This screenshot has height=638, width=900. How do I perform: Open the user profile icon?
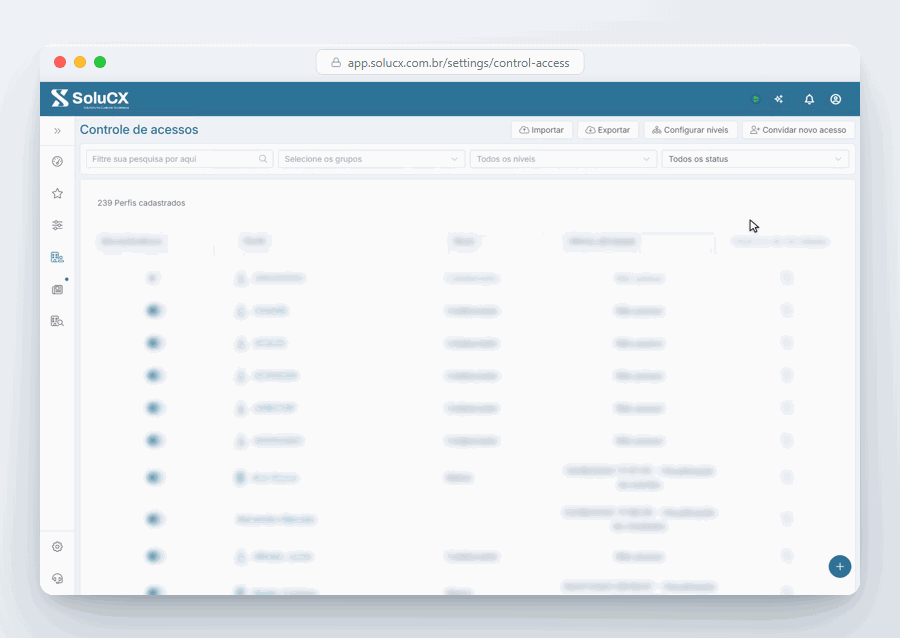[x=836, y=99]
